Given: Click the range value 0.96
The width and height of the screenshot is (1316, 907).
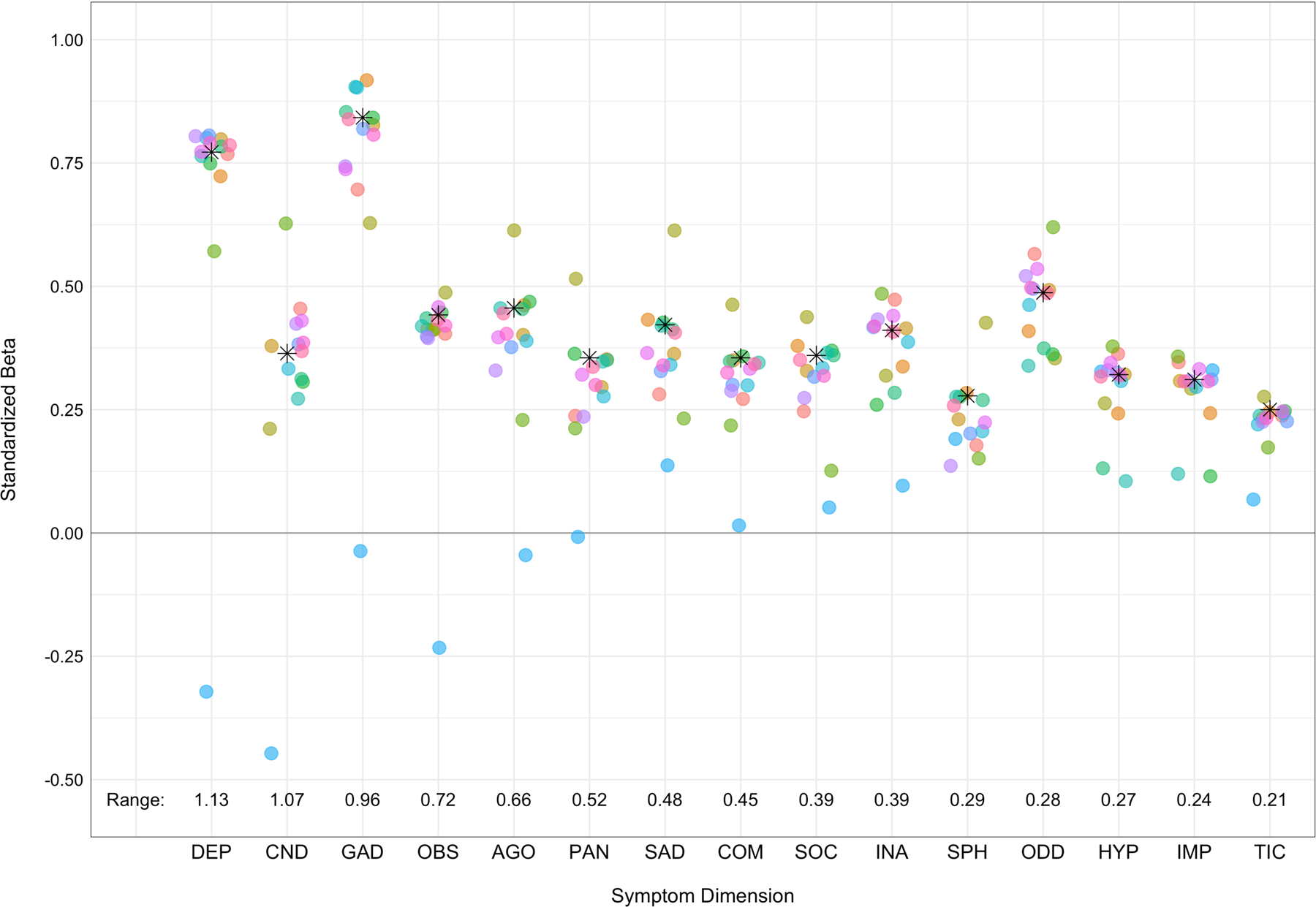Looking at the screenshot, I should pyautogui.click(x=363, y=800).
